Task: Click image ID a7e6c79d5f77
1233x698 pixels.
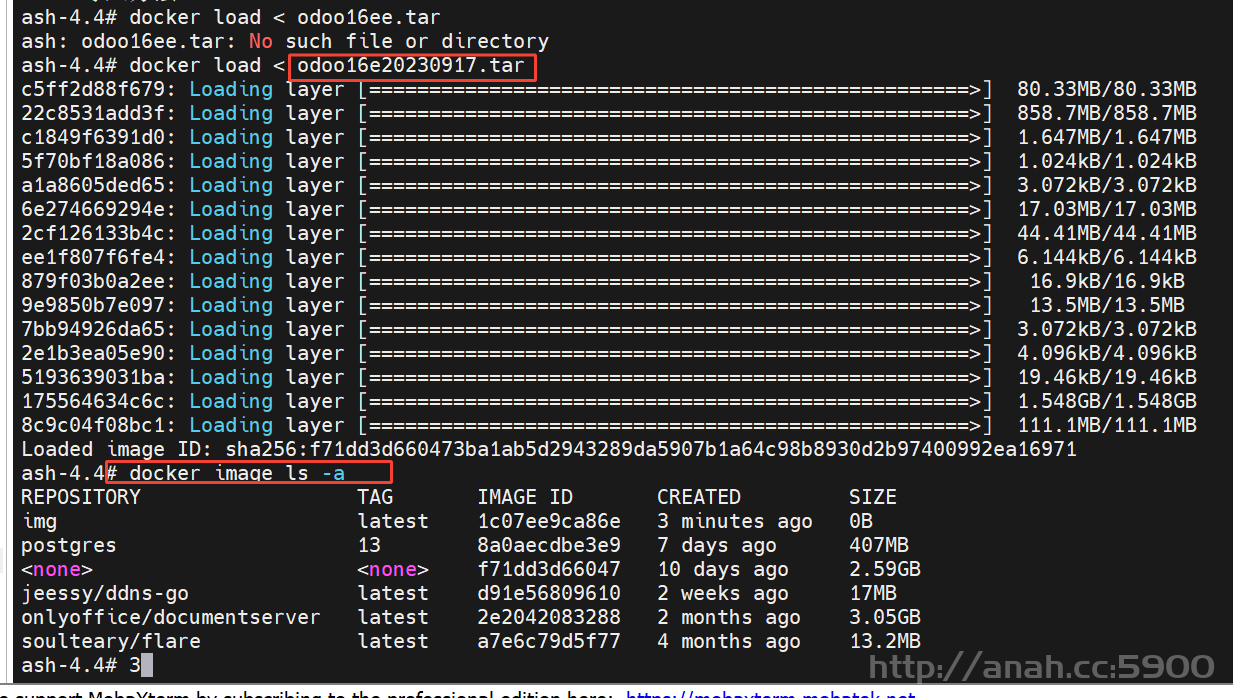Action: point(549,642)
